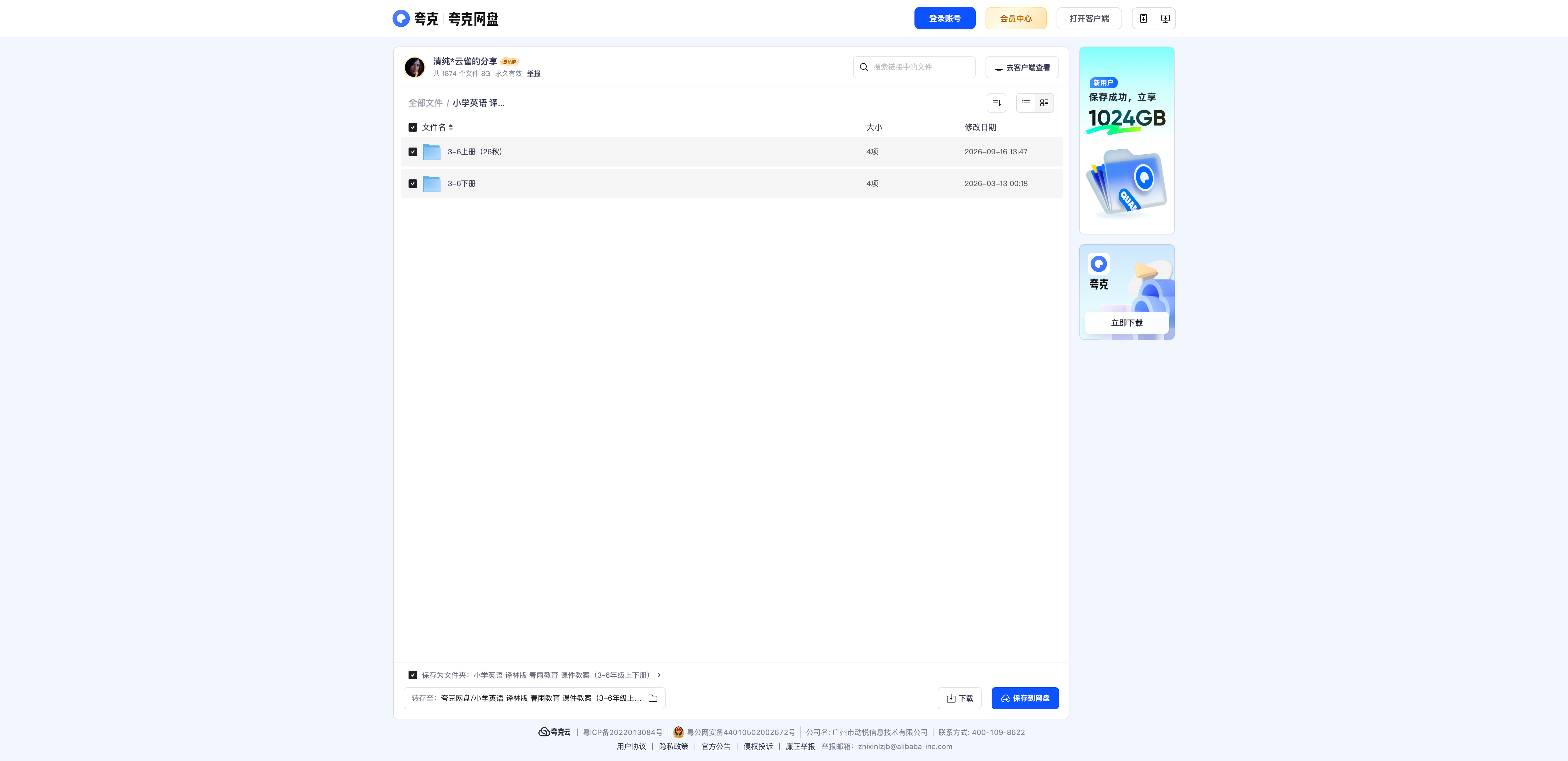Screen dimensions: 1568x761
Task: Click the 大小 column header
Action: [874, 127]
